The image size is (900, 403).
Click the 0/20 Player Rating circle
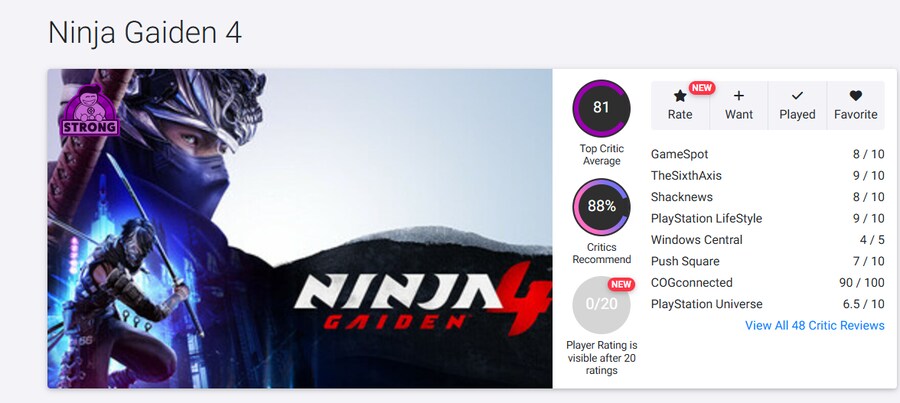click(601, 305)
